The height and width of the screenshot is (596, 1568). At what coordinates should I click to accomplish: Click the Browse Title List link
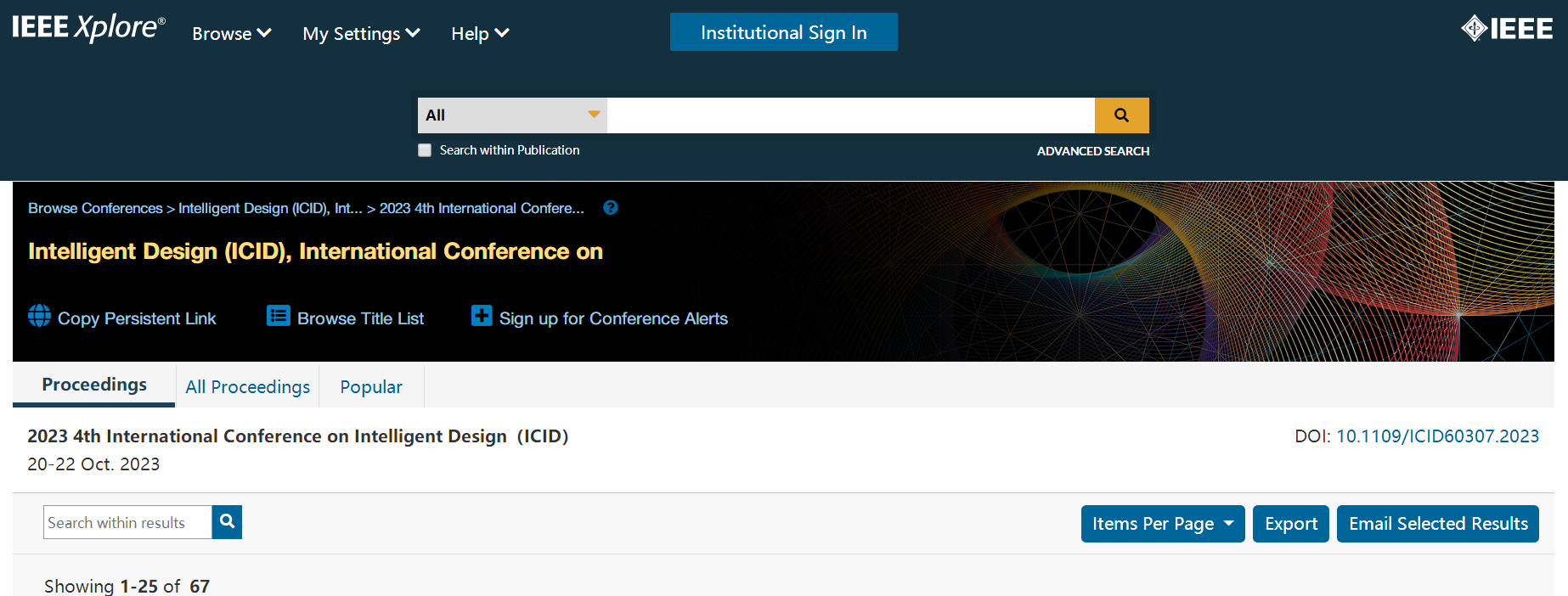click(360, 318)
